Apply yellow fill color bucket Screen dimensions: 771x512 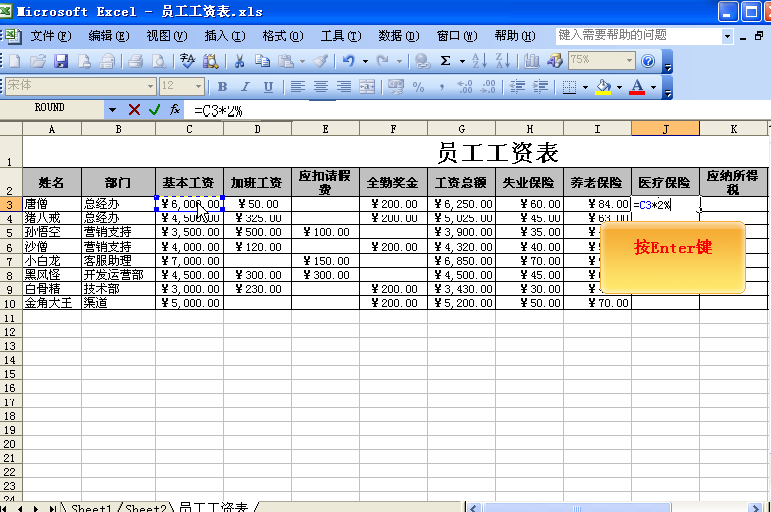pyautogui.click(x=603, y=87)
